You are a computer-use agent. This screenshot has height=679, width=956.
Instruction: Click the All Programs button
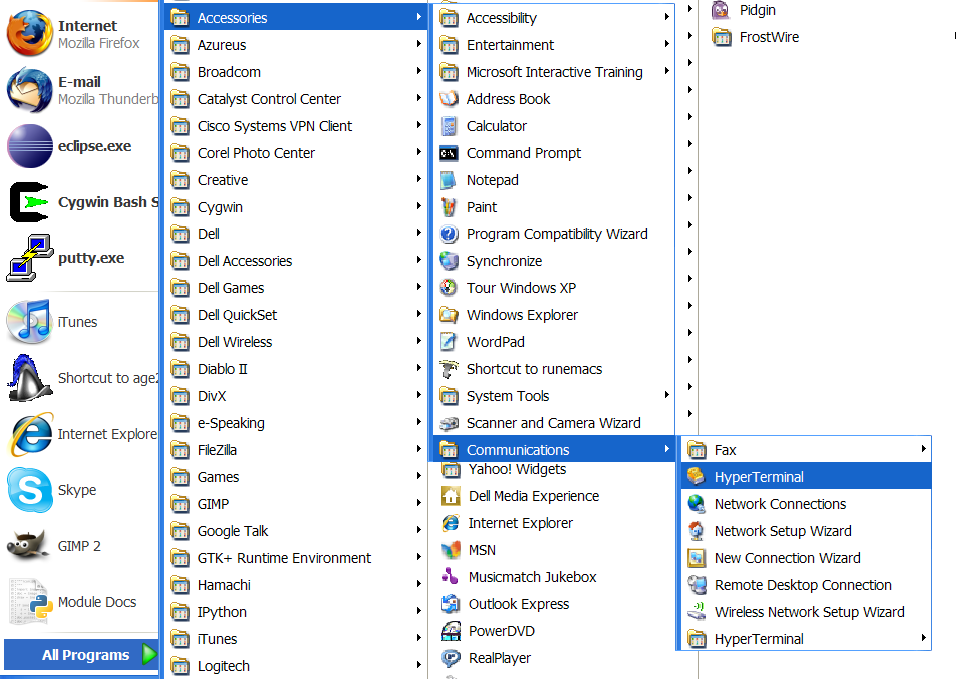tap(81, 655)
